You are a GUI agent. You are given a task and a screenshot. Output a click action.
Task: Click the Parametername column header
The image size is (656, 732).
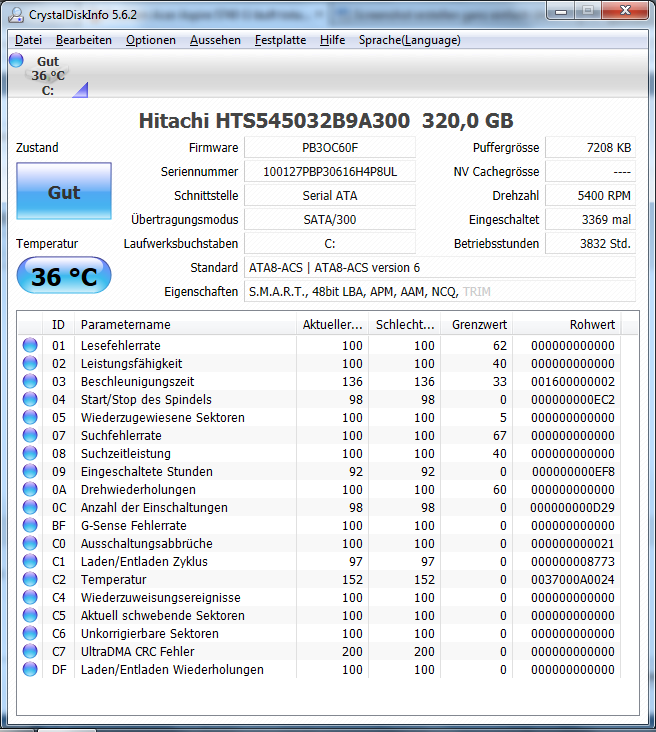pyautogui.click(x=185, y=324)
